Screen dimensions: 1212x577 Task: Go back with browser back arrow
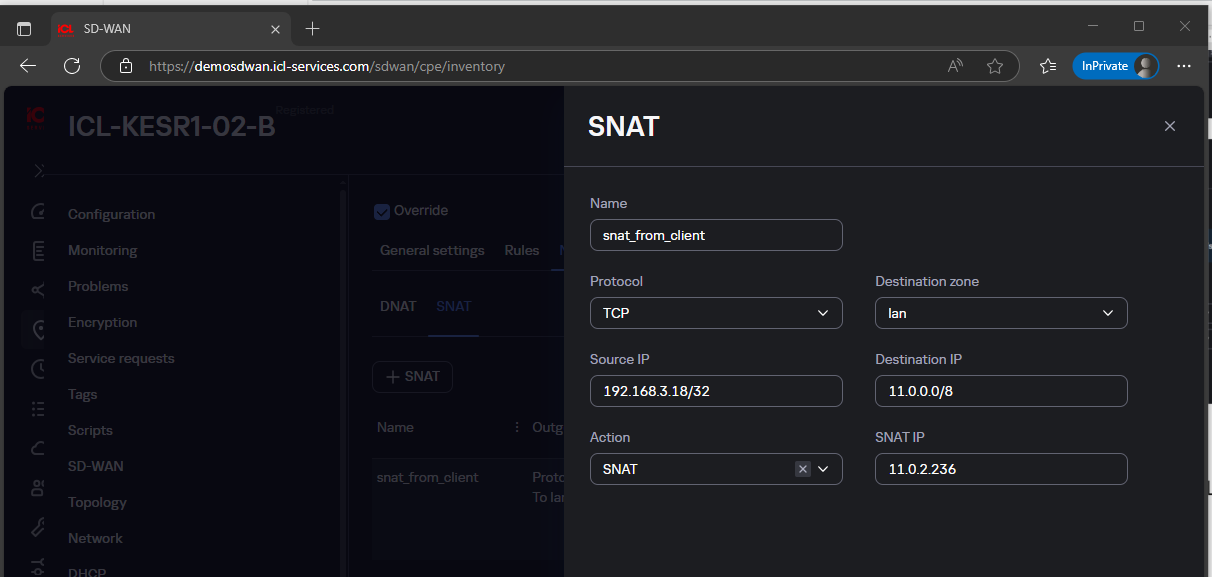coord(28,66)
